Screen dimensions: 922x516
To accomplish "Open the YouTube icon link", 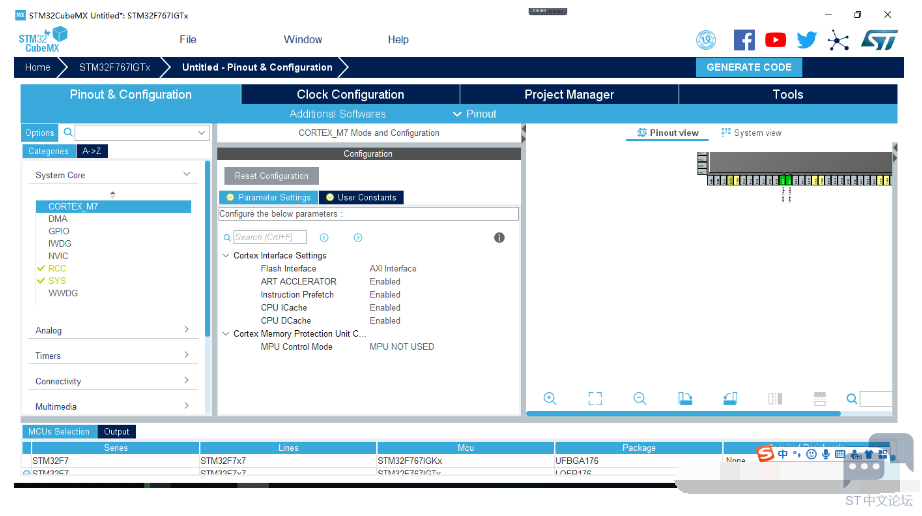I will tap(775, 40).
